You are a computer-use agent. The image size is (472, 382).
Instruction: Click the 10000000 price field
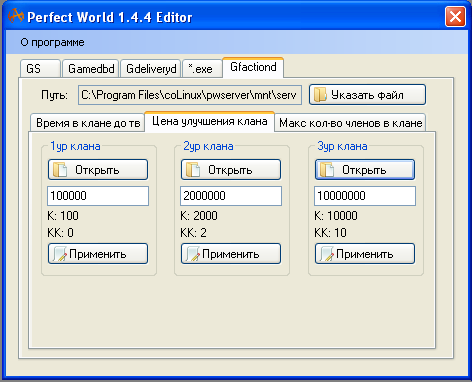point(365,196)
